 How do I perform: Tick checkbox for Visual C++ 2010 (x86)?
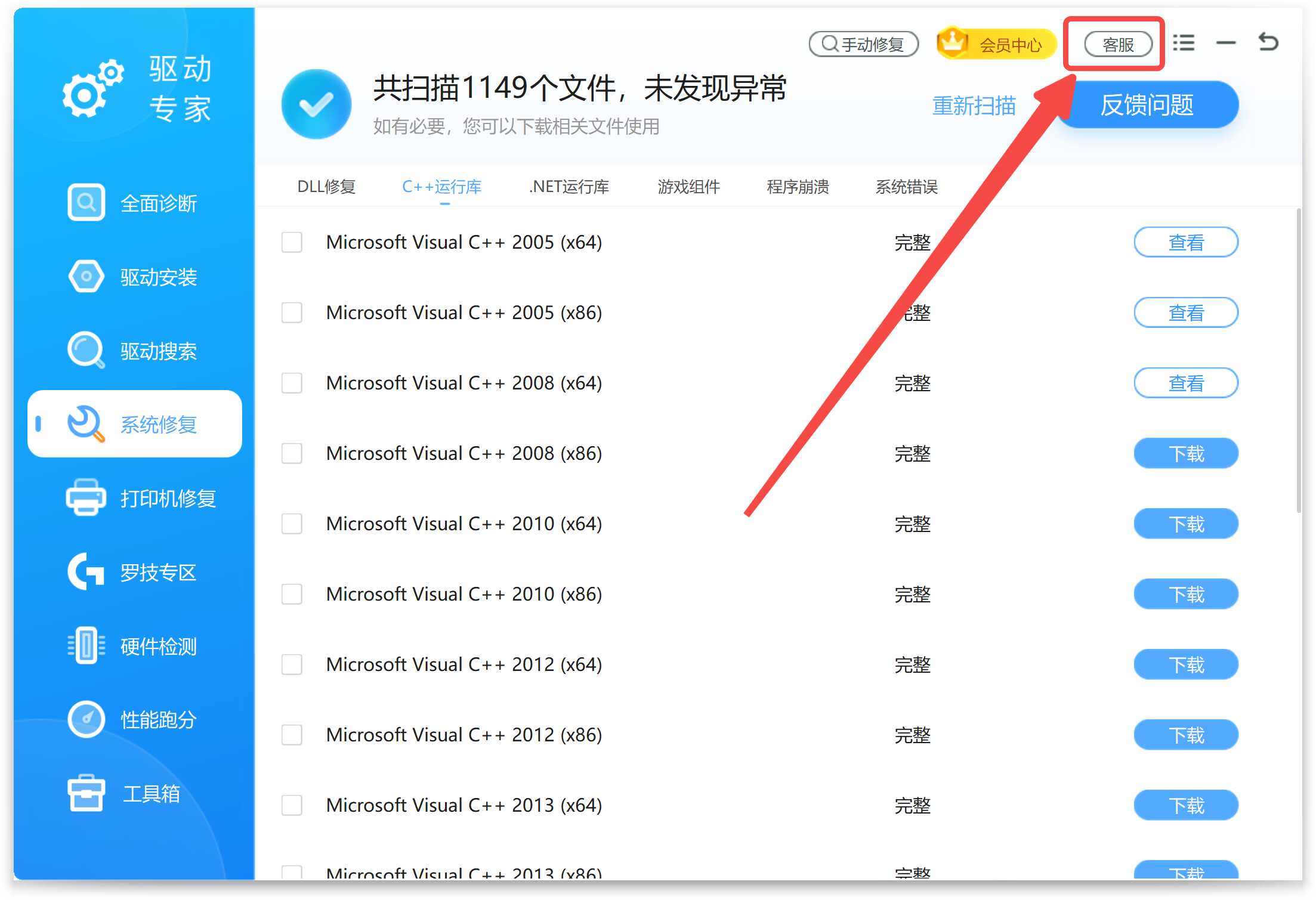click(292, 594)
